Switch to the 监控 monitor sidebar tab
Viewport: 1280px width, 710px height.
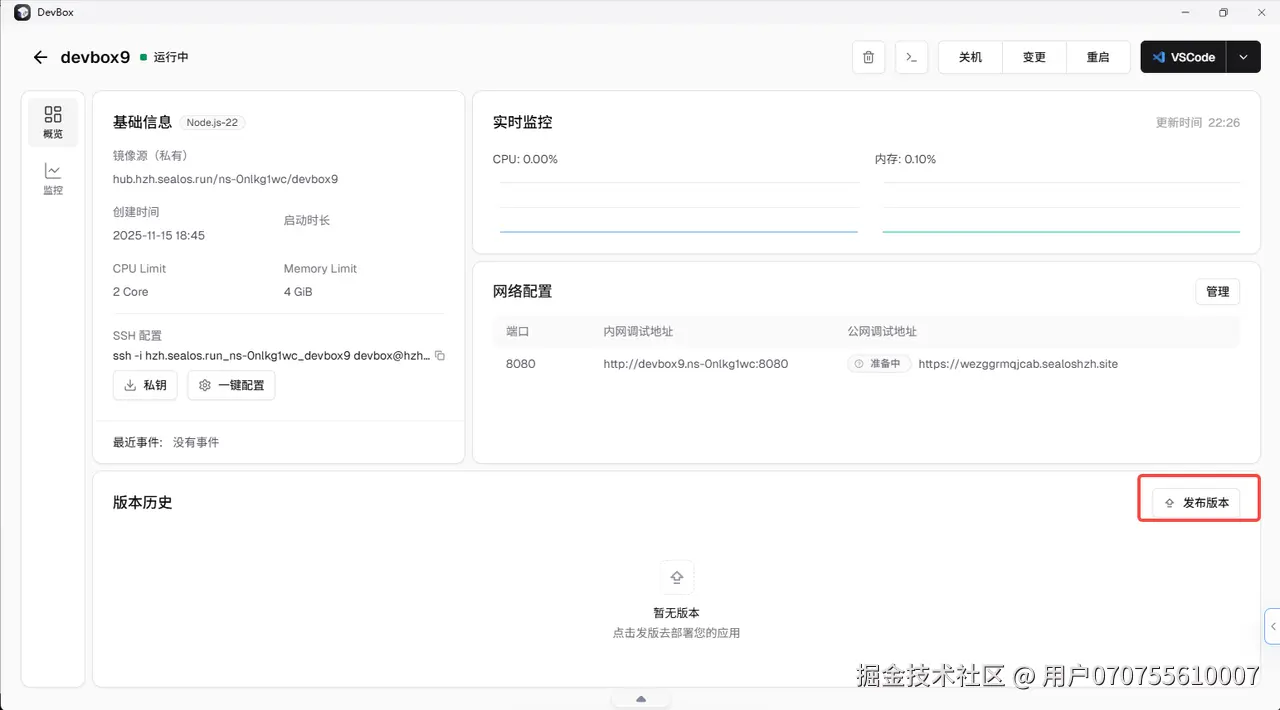pyautogui.click(x=53, y=179)
